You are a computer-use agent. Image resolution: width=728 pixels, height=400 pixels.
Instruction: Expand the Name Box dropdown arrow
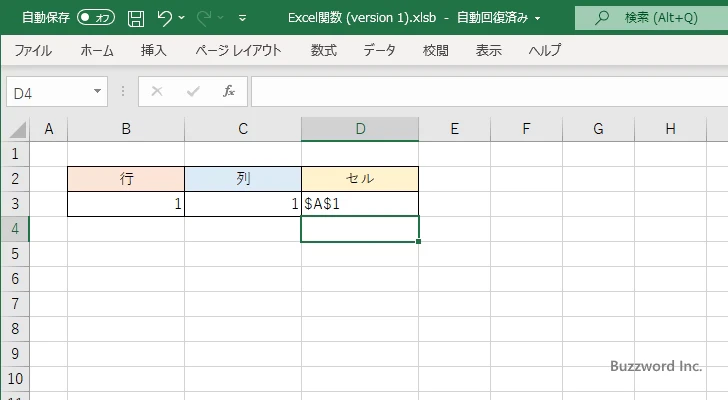tap(98, 91)
